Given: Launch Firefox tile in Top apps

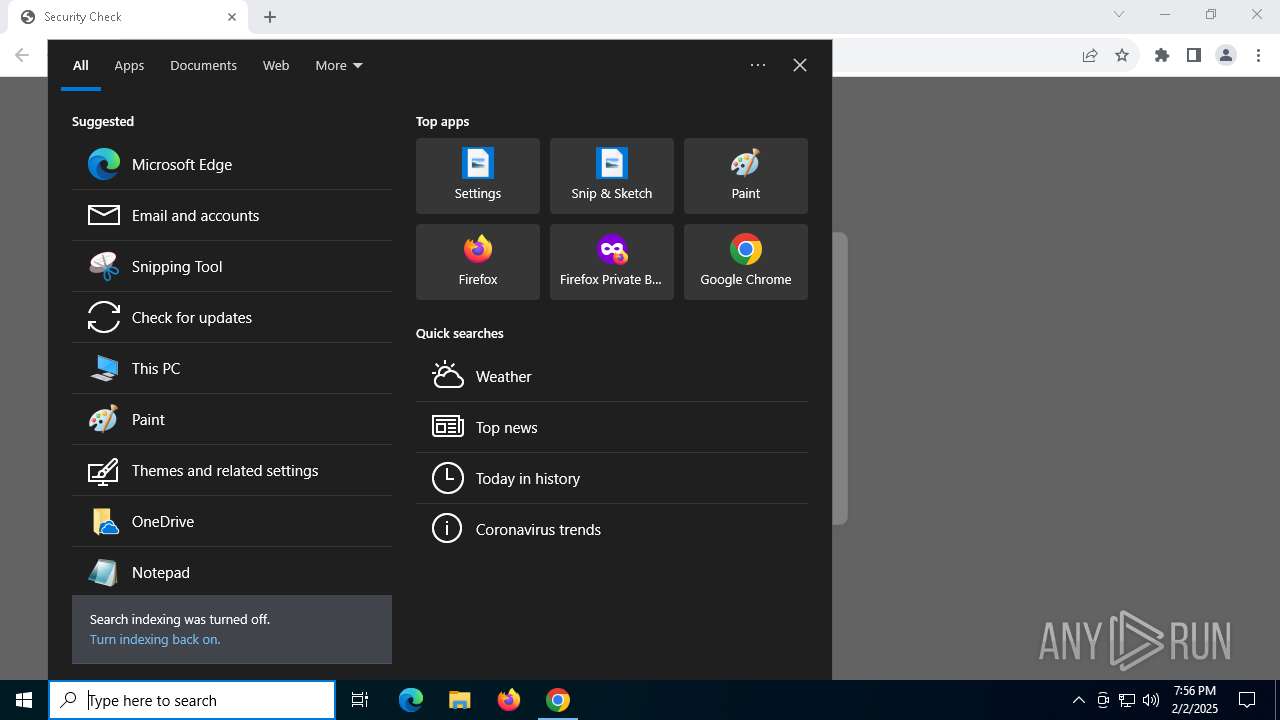Looking at the screenshot, I should tap(478, 262).
